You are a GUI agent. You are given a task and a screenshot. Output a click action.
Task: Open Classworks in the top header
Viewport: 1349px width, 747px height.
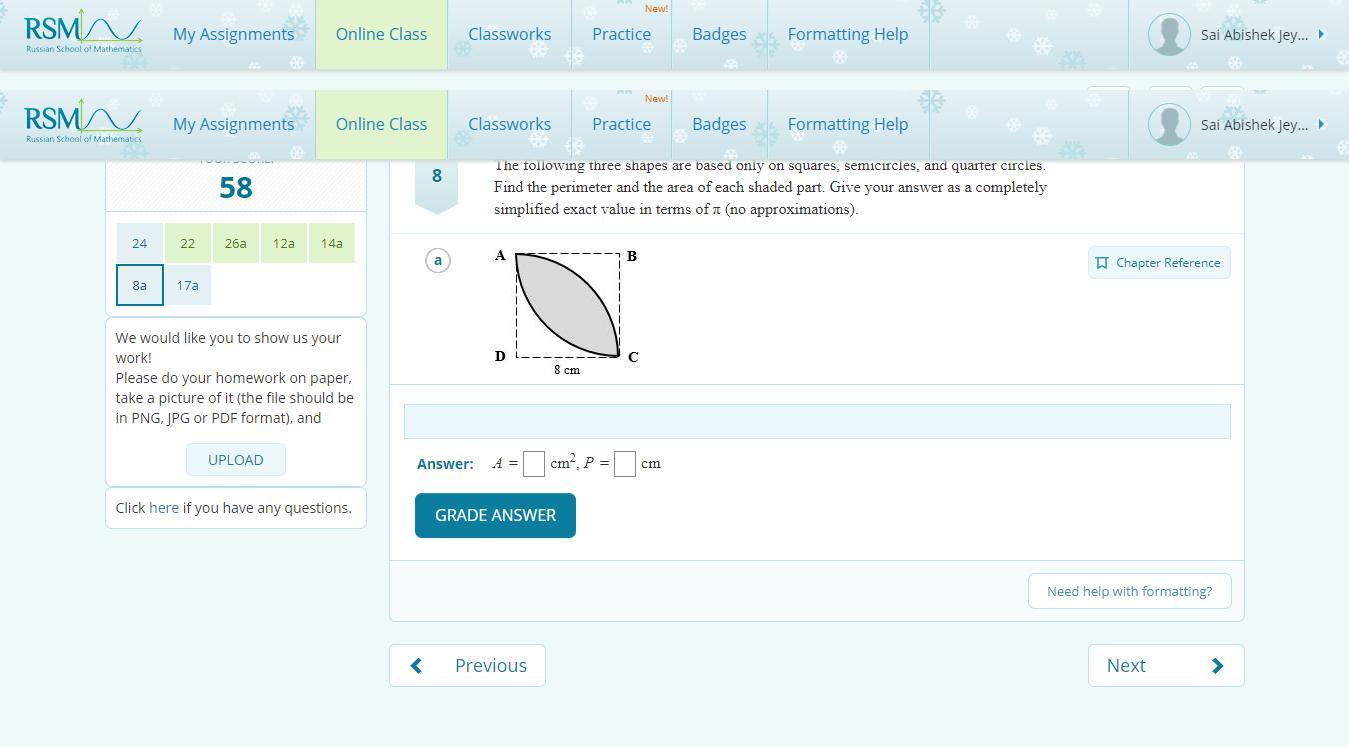pyautogui.click(x=509, y=34)
